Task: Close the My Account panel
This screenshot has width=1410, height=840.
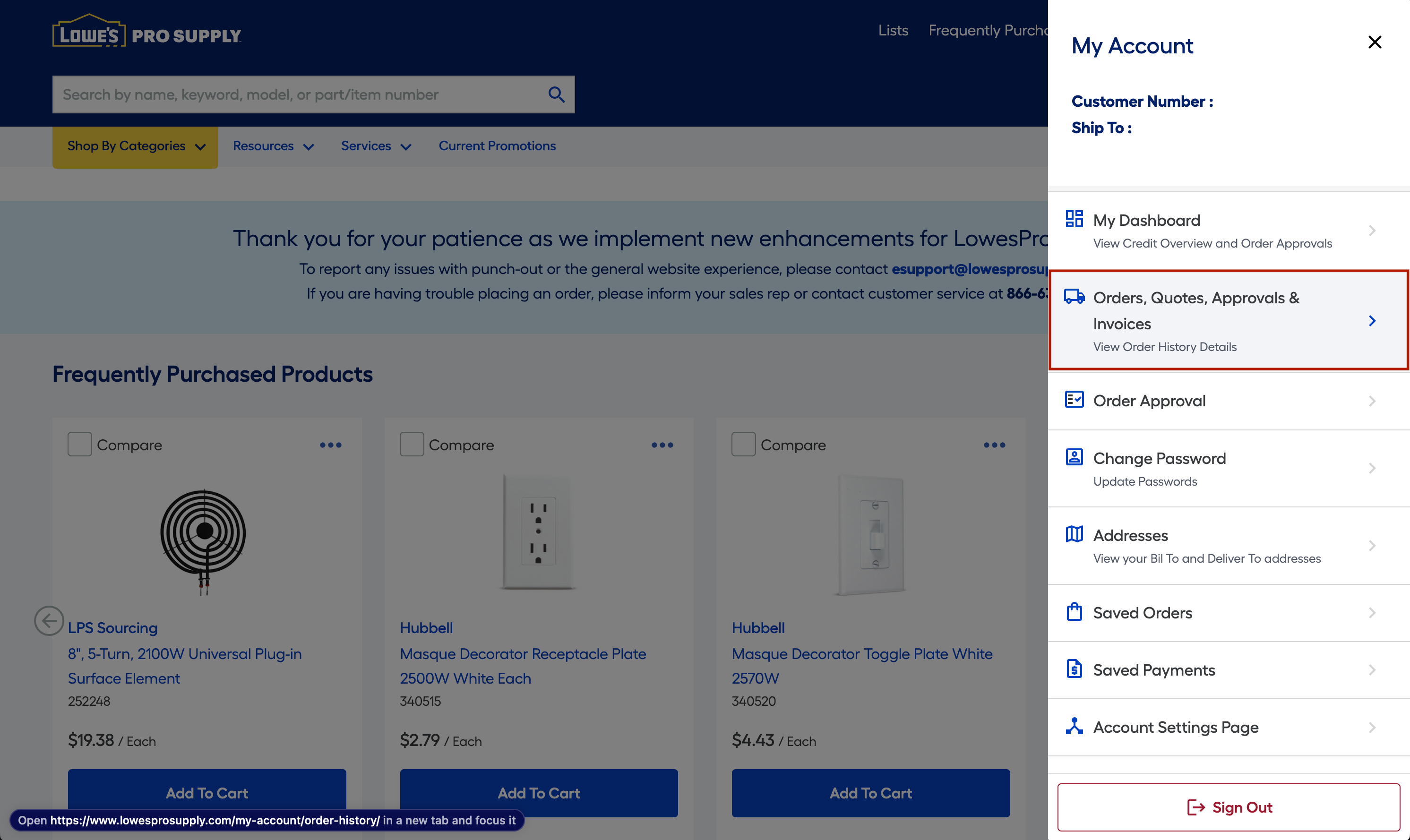Action: pyautogui.click(x=1375, y=43)
